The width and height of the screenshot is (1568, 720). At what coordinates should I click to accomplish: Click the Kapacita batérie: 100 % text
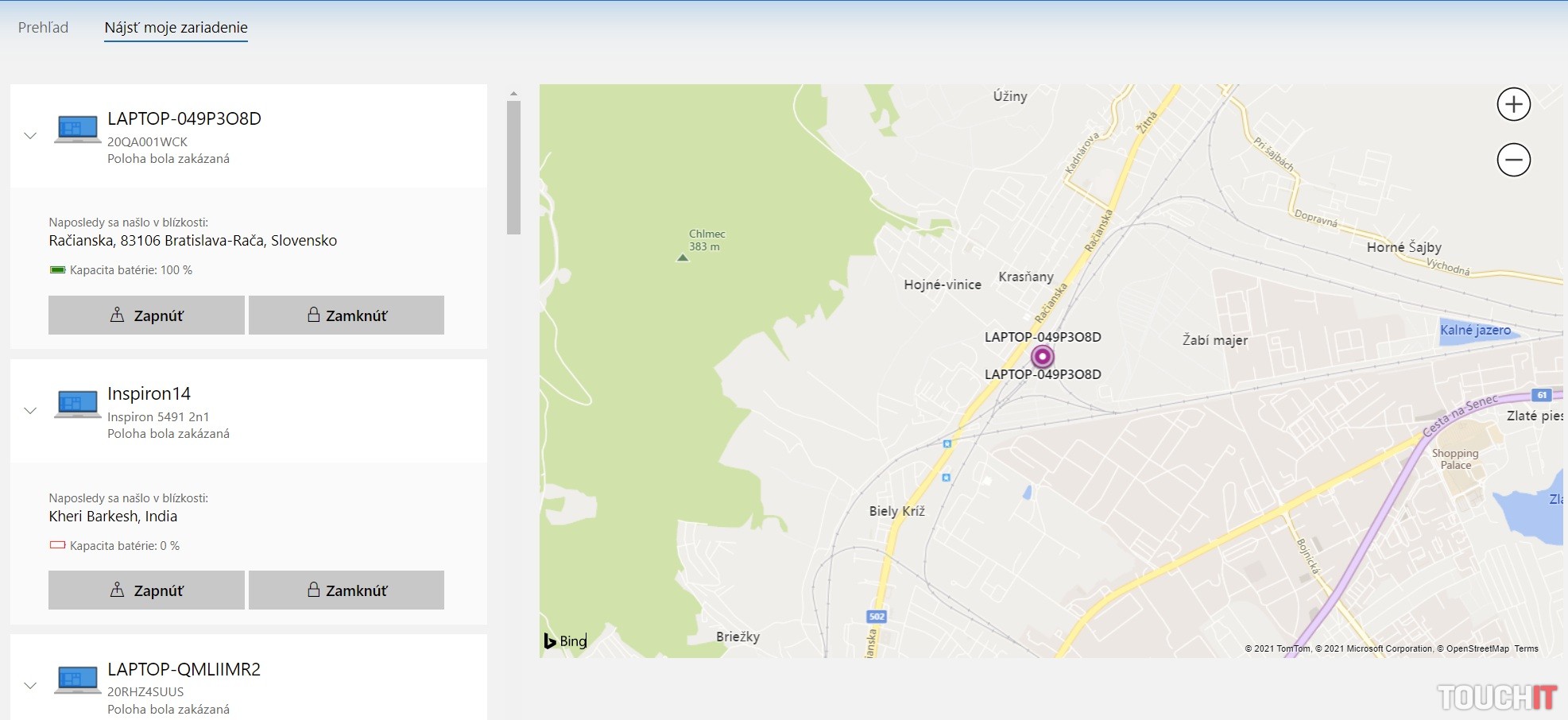[x=131, y=270]
